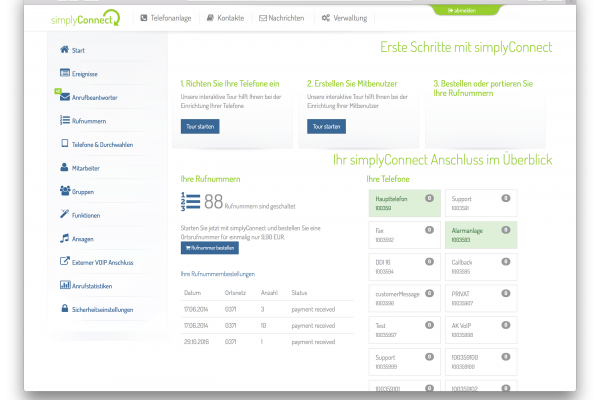600x400 pixels.
Task: Select the 100359100 phone card
Action: click(481, 362)
